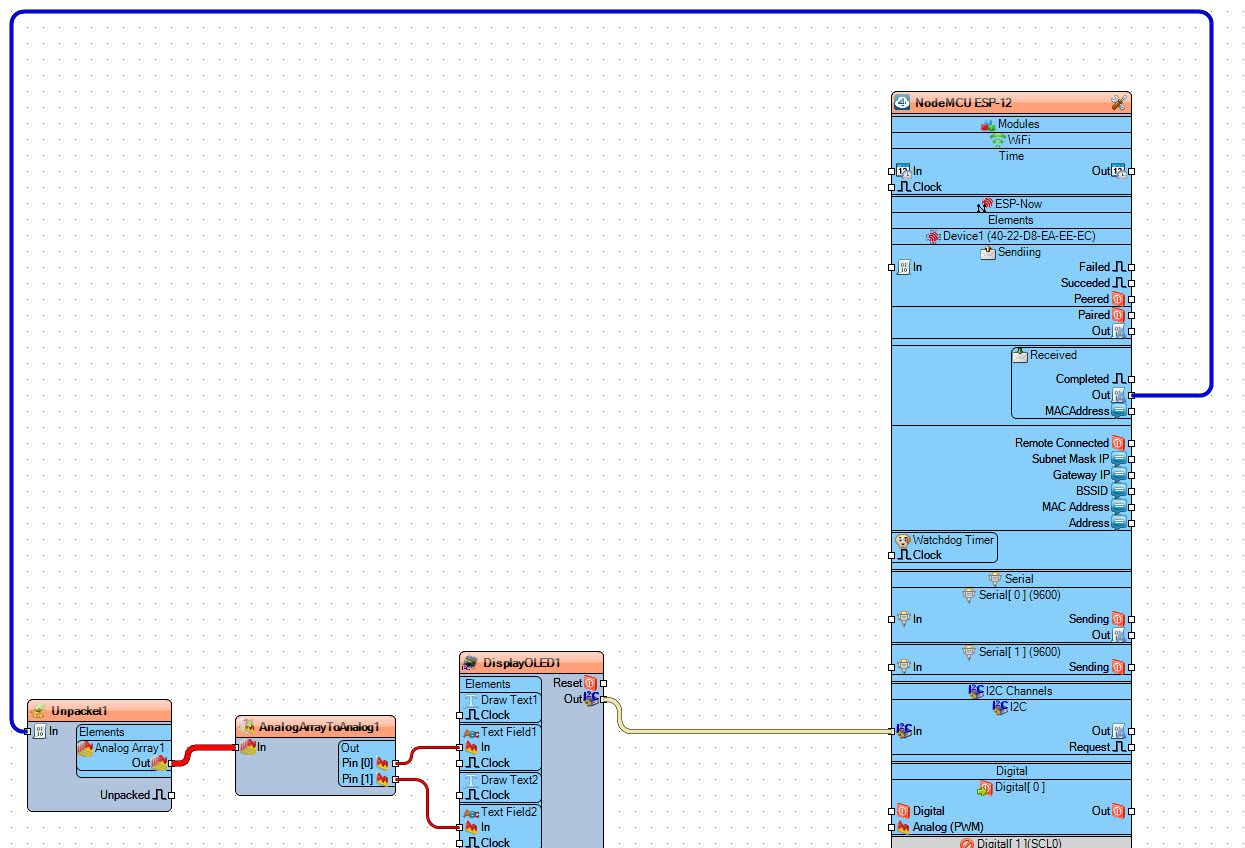Click the ESP-Now module icon
Image resolution: width=1245 pixels, height=848 pixels.
point(986,204)
